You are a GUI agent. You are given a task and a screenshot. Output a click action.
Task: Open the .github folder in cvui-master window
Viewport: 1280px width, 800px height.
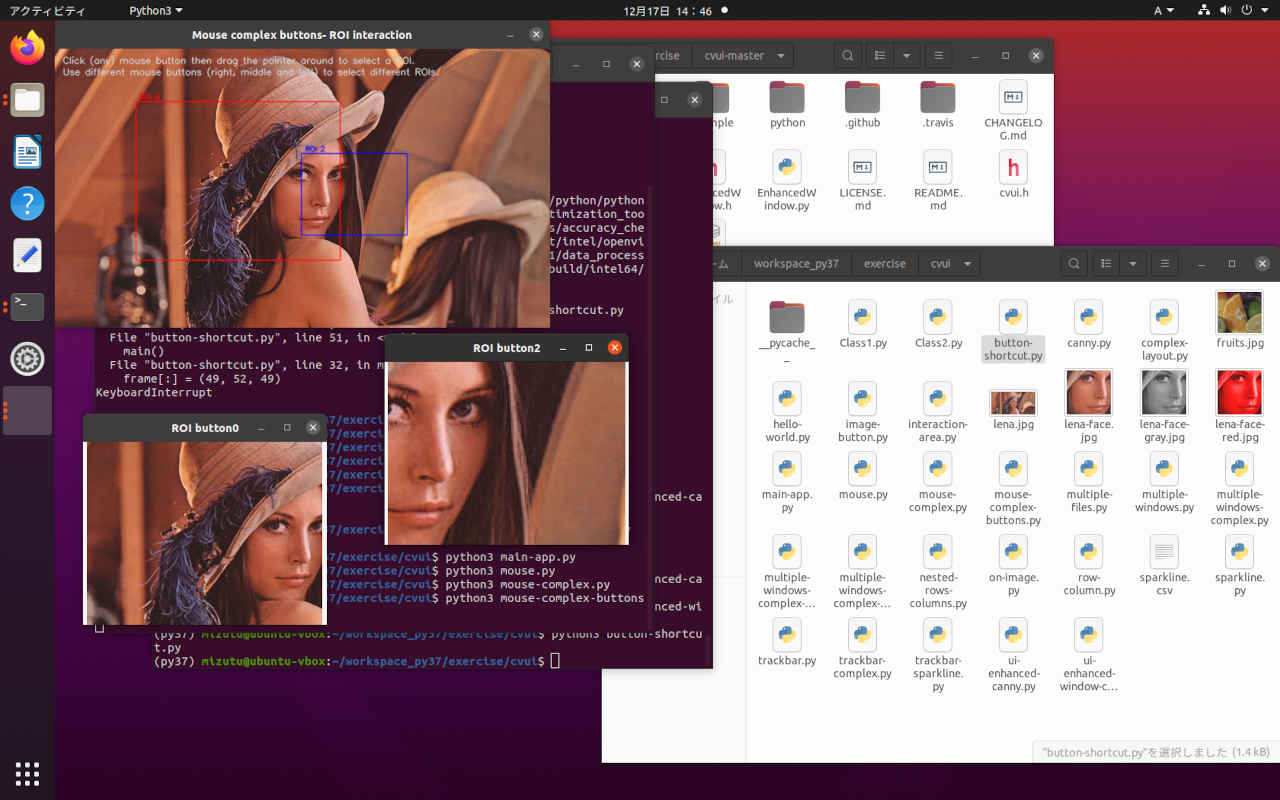click(863, 97)
